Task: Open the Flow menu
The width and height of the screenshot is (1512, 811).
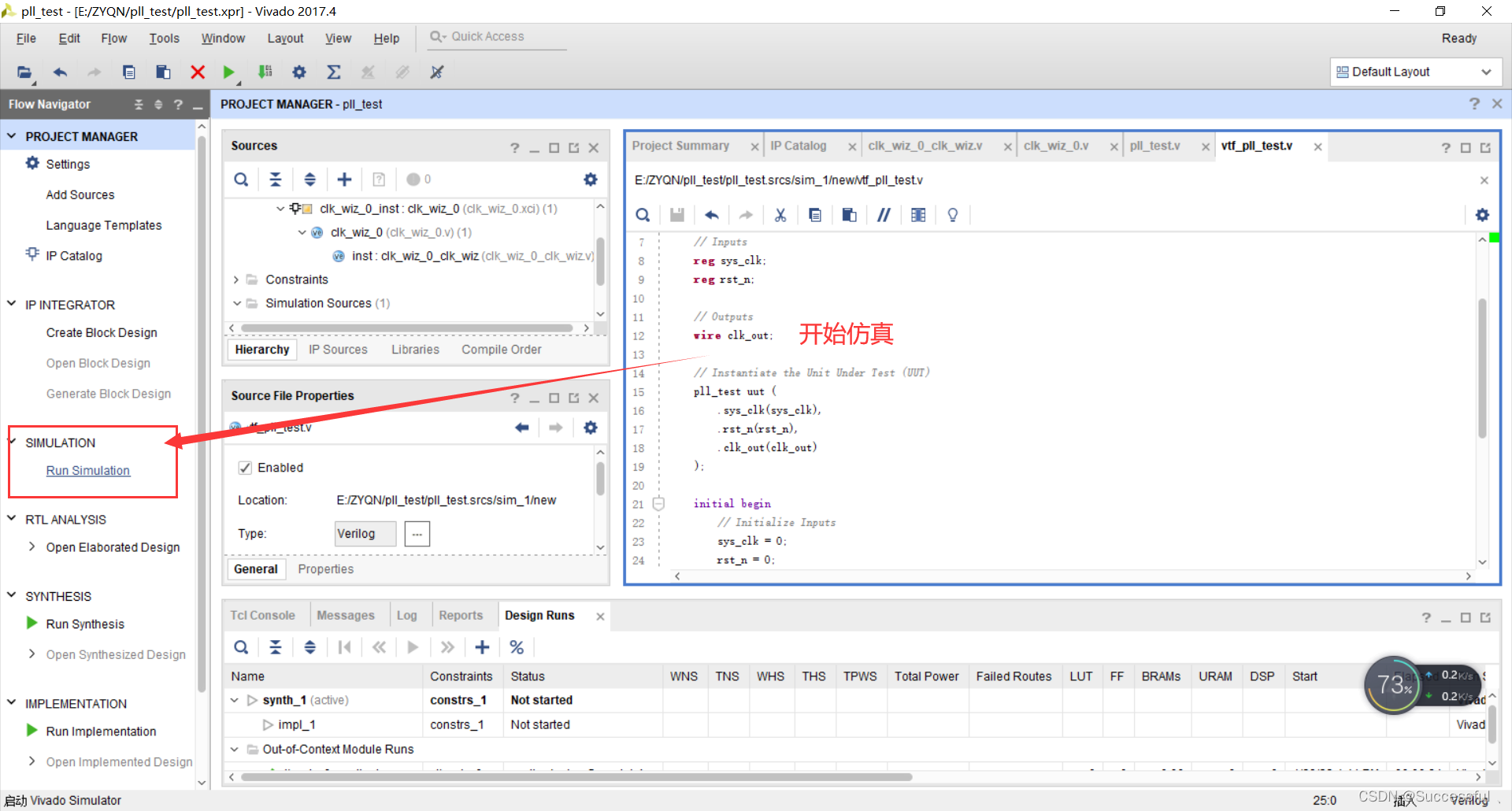Action: (x=113, y=38)
